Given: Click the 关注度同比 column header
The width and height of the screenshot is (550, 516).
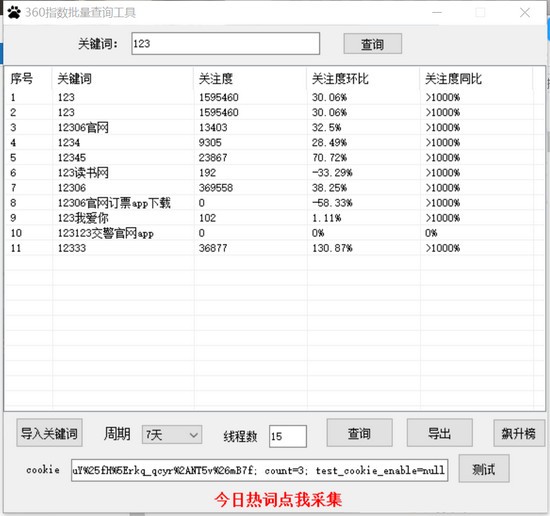Looking at the screenshot, I should point(476,79).
